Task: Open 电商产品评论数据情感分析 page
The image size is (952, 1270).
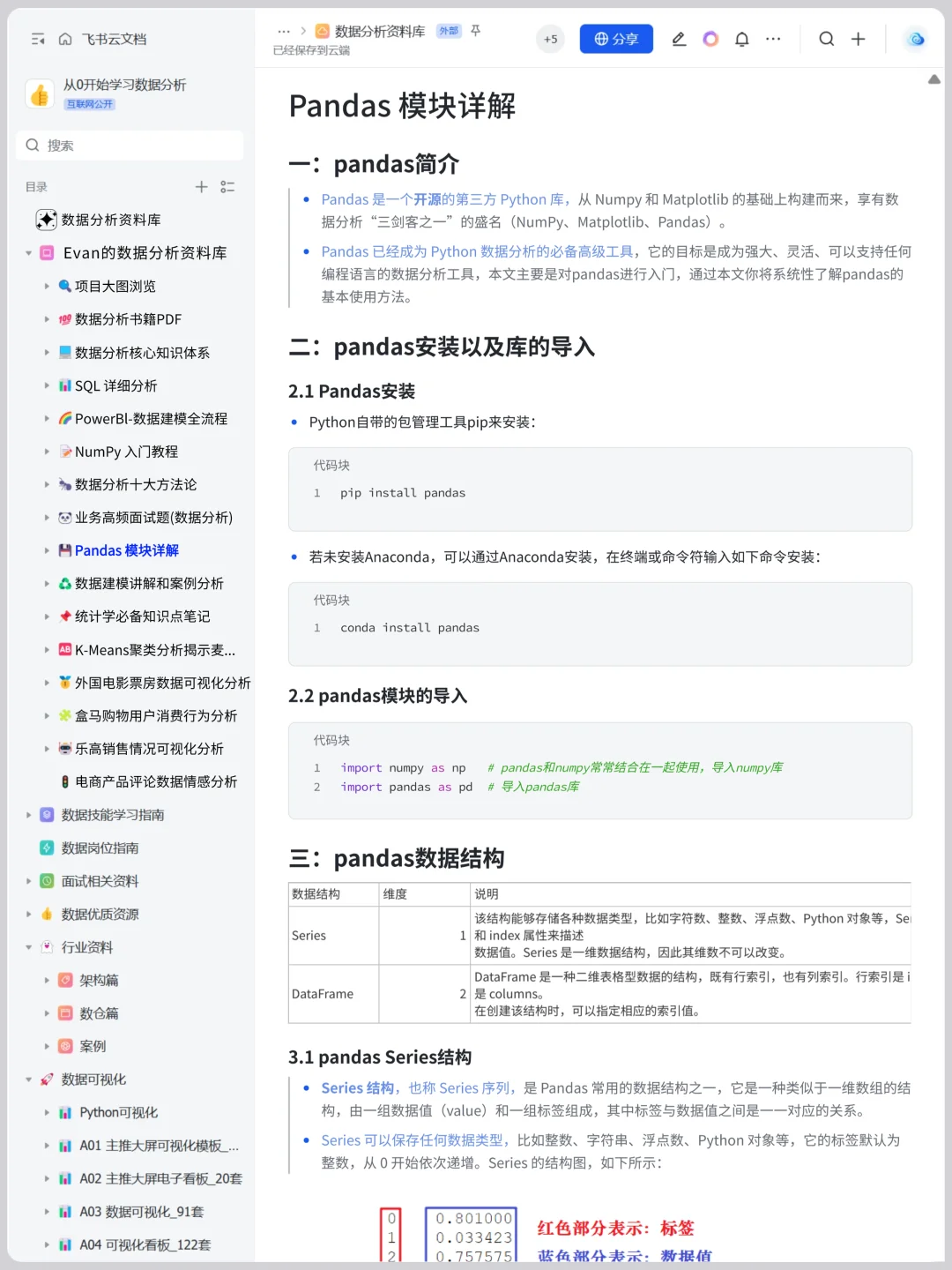Action: [x=156, y=781]
